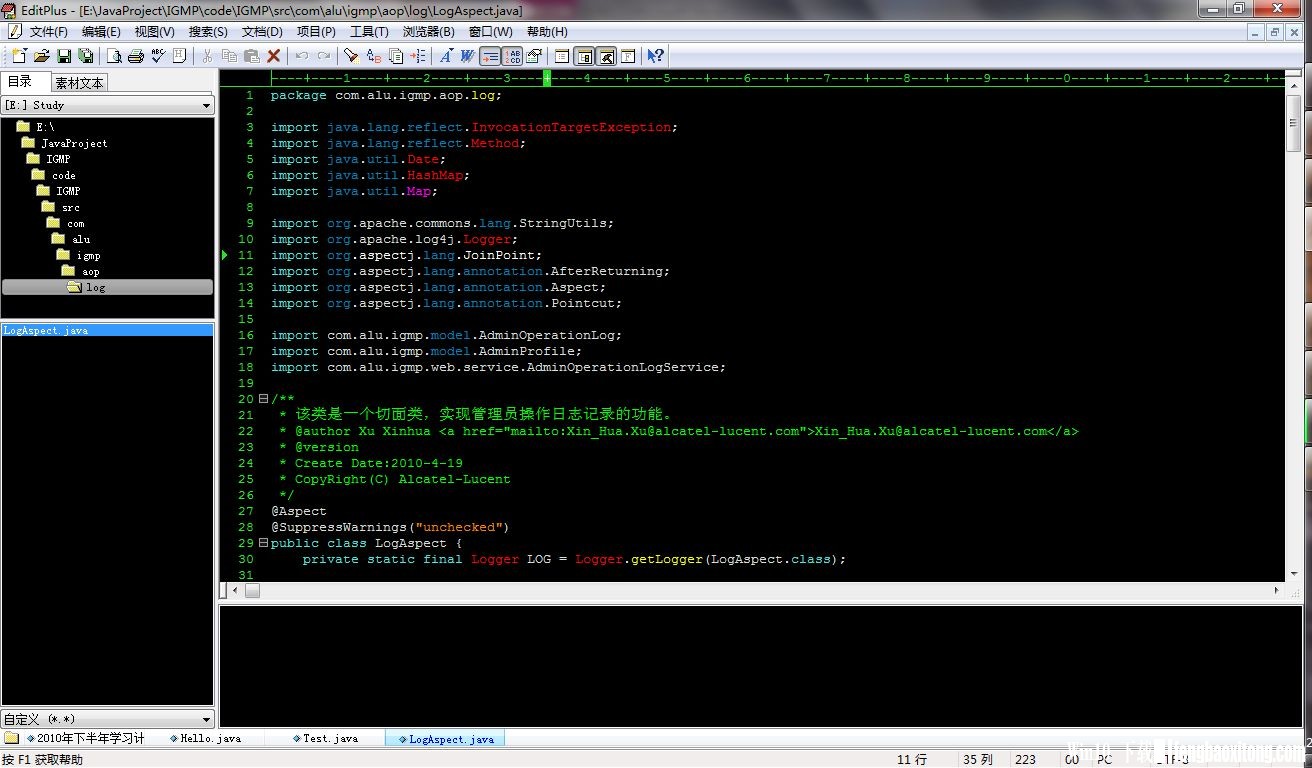
Task: Toggle the word wrap toolbar button
Action: click(490, 56)
